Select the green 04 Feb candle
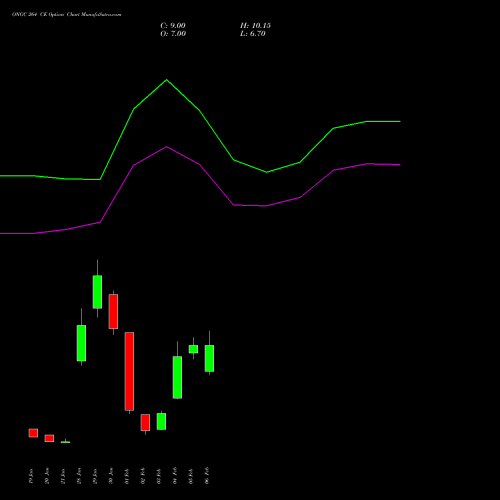 [177, 377]
